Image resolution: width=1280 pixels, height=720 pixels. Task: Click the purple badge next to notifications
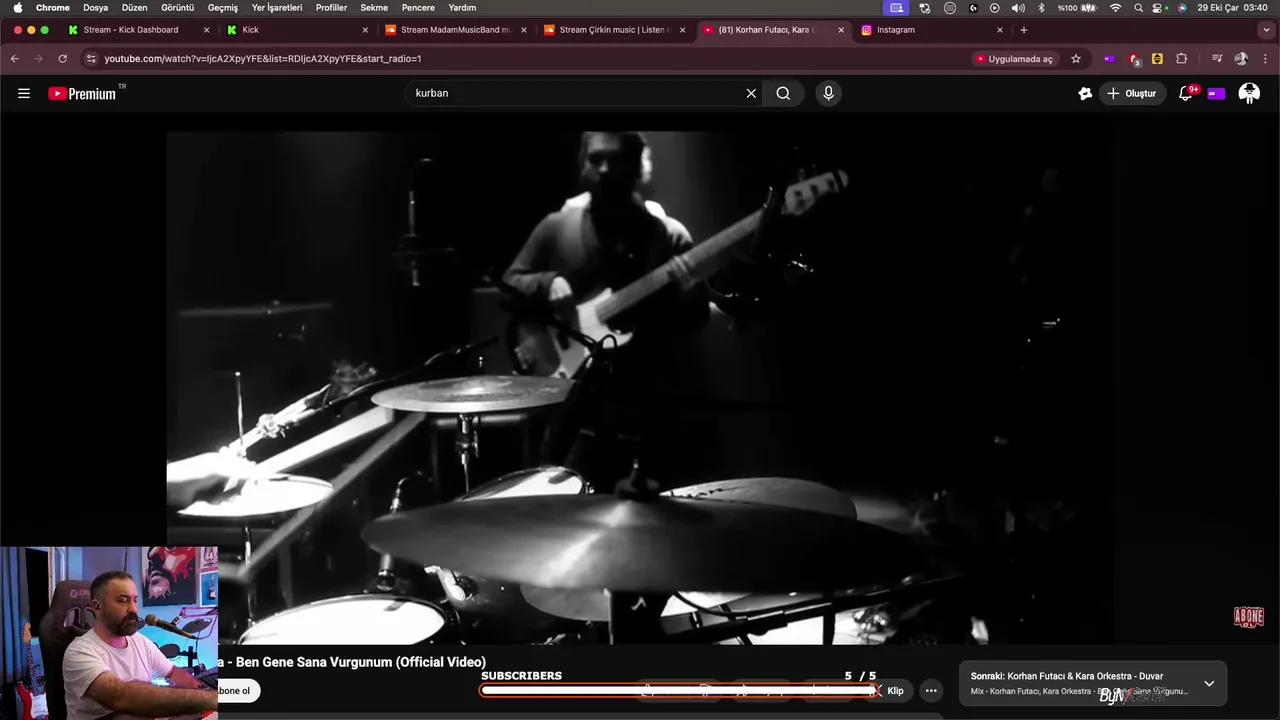(x=1216, y=93)
